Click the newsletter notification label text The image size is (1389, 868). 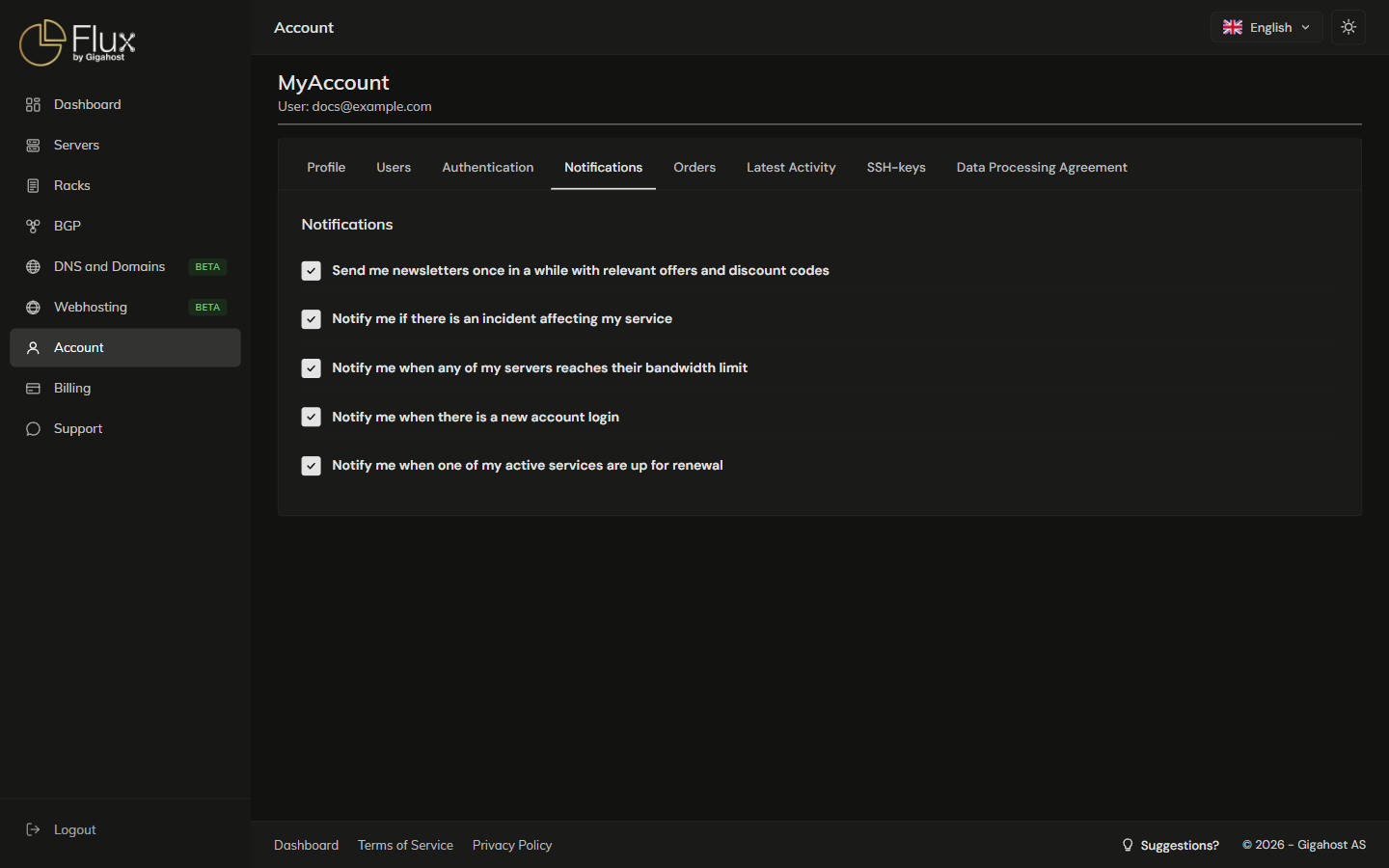click(x=581, y=271)
